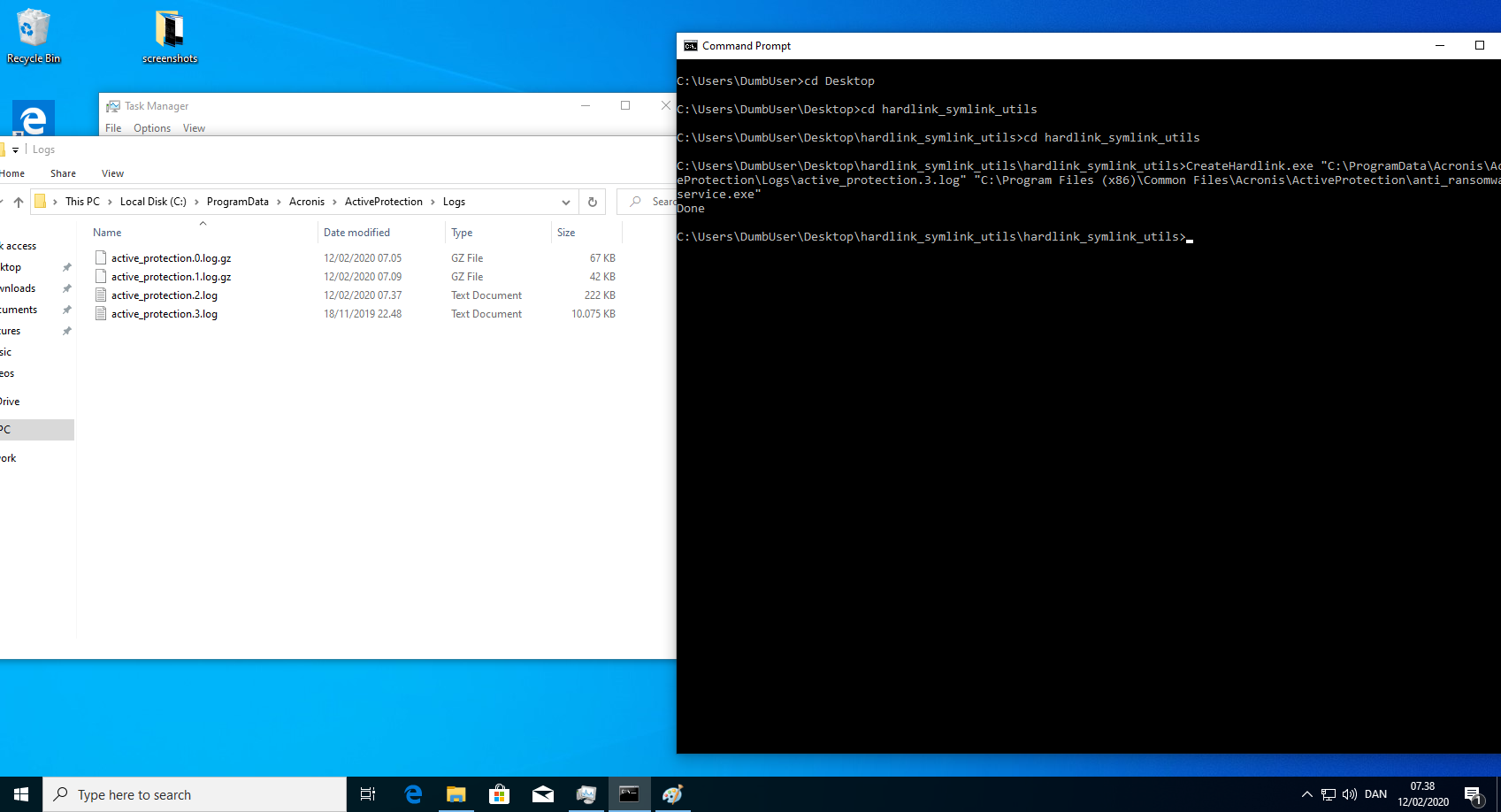Screen dimensions: 1501x812
Task: Click the Up arrow navigation button
Action: 19,202
